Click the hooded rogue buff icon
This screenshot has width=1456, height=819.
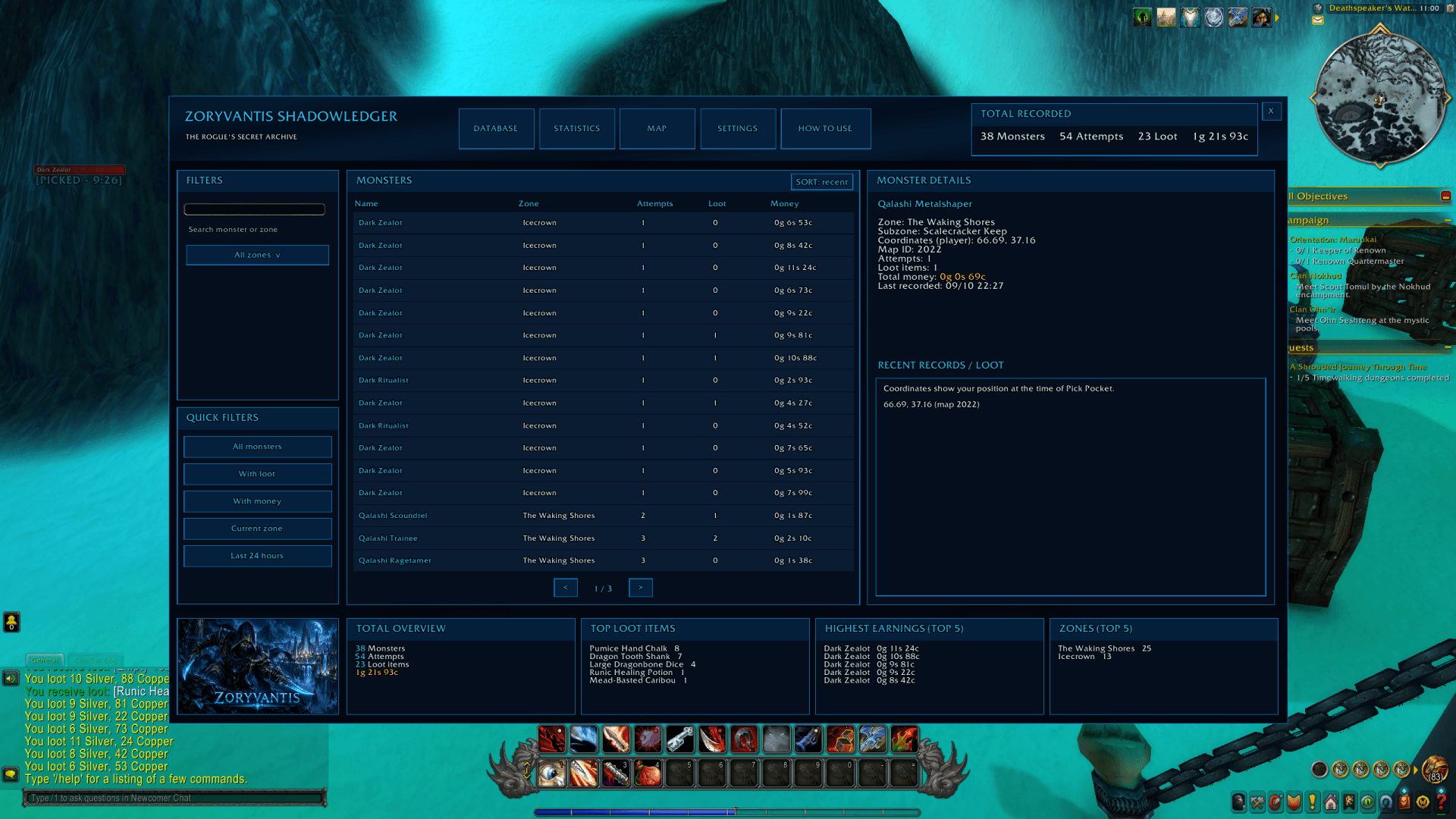point(1262,17)
